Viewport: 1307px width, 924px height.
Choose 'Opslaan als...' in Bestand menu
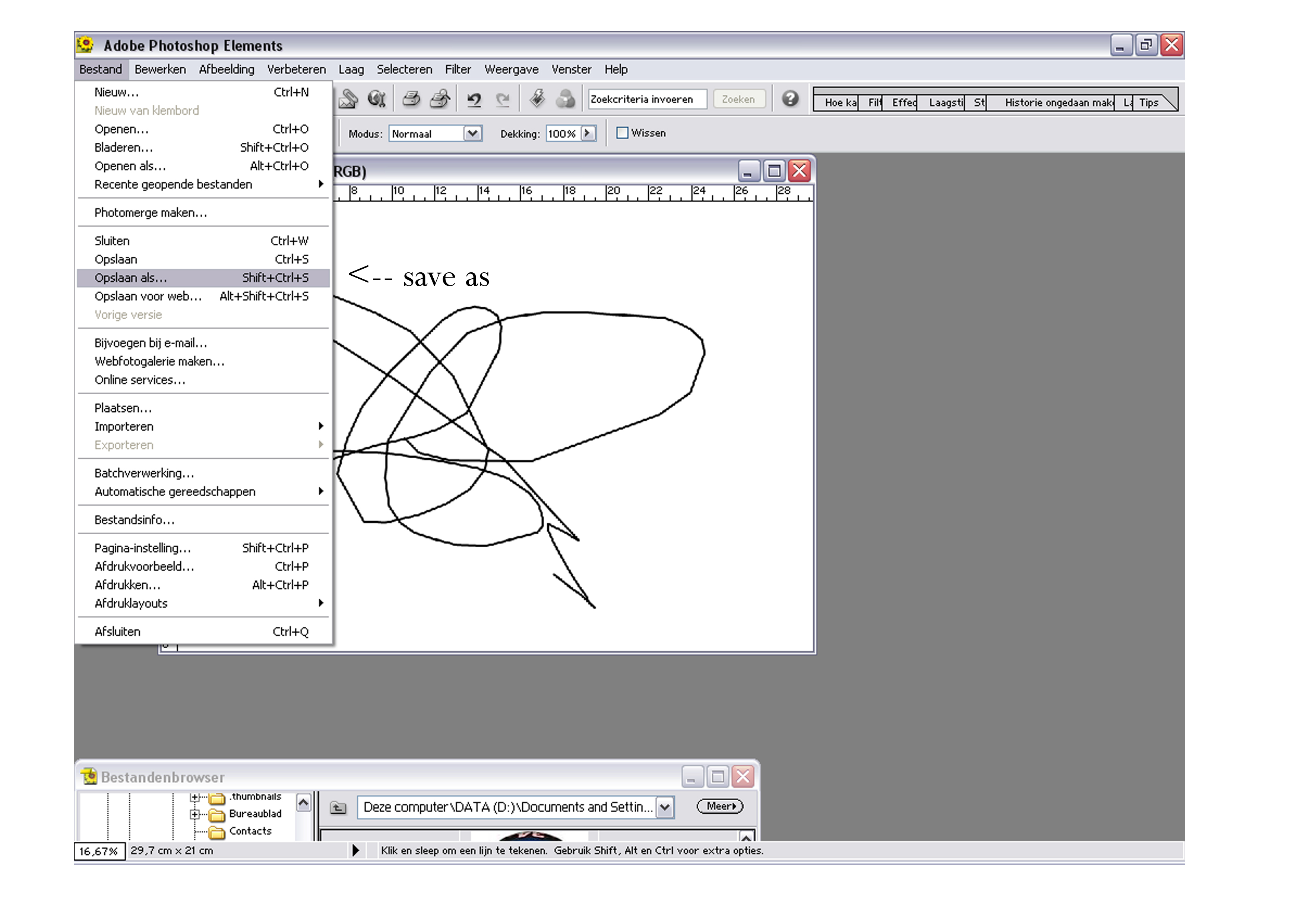click(131, 278)
